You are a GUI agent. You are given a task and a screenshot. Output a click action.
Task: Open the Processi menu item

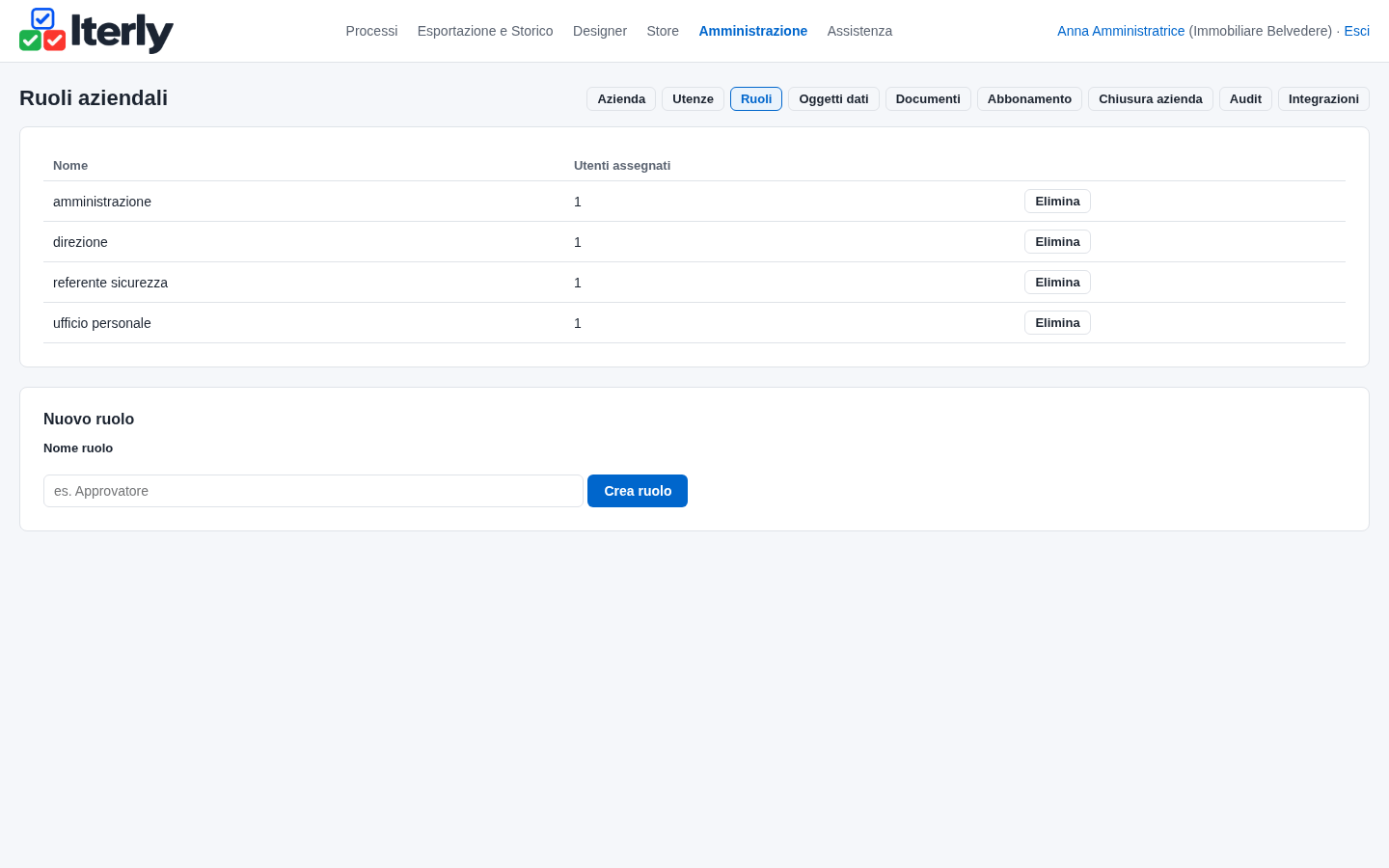[x=371, y=31]
